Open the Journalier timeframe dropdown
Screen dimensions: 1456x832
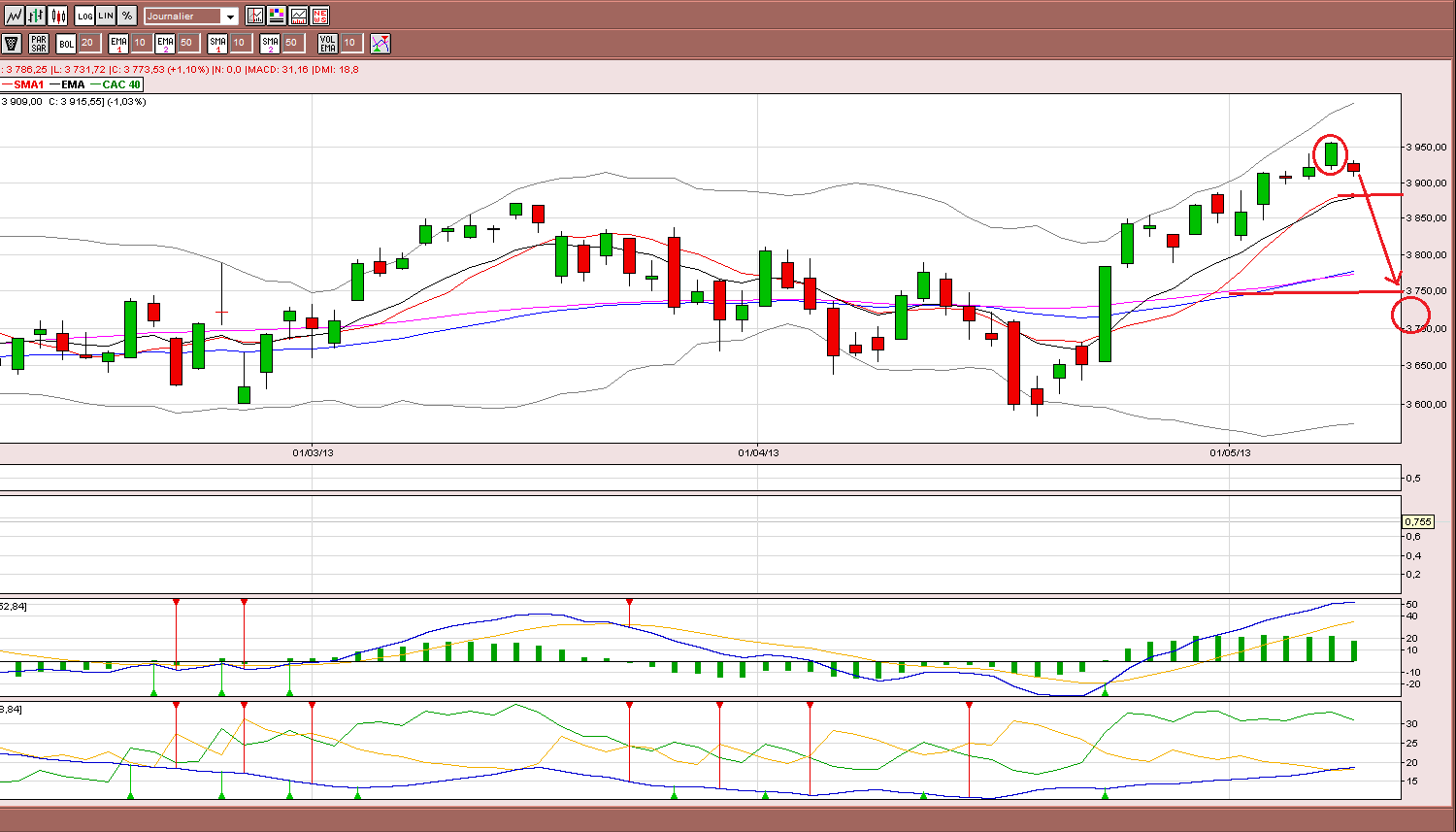191,17
